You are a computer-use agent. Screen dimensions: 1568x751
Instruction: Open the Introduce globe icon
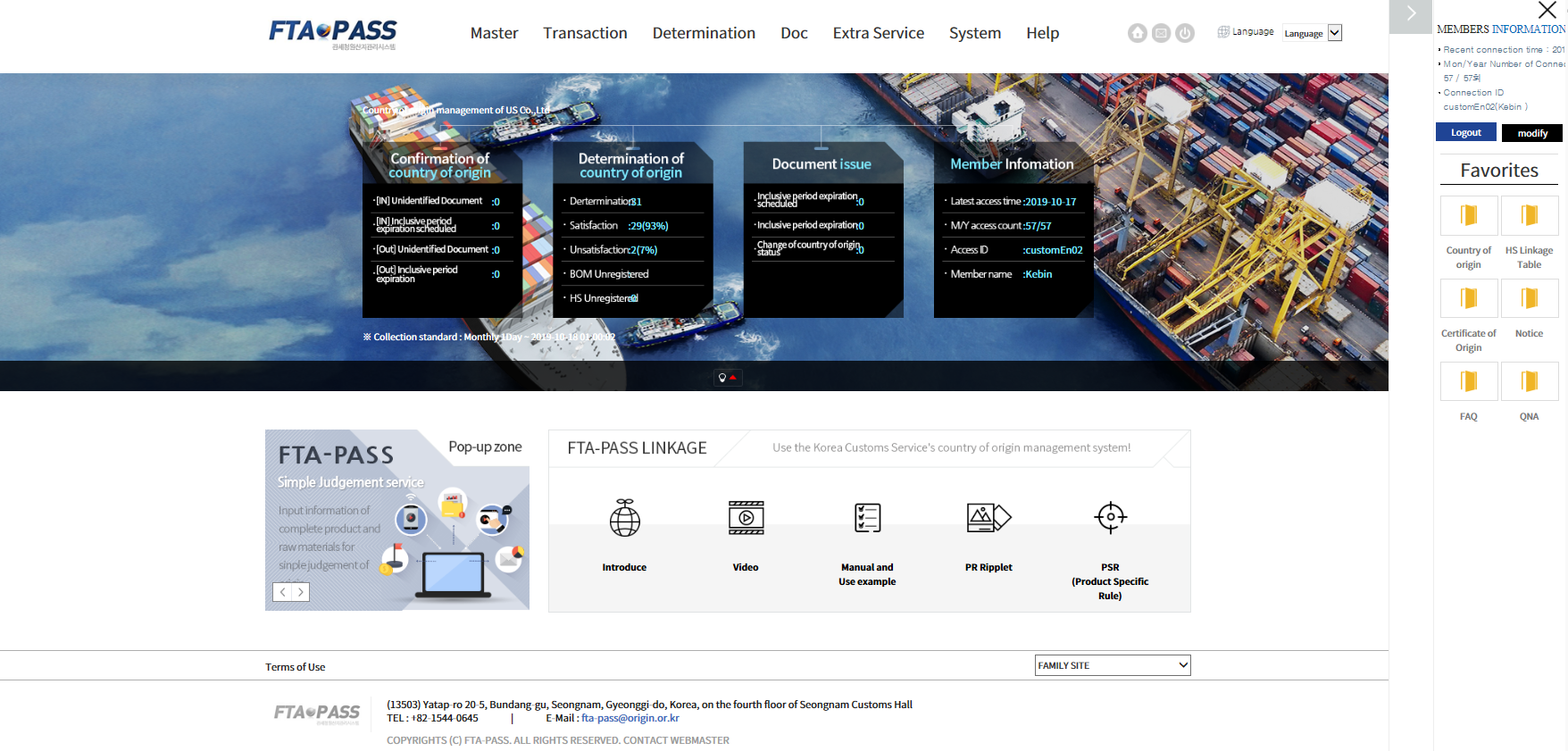point(625,518)
